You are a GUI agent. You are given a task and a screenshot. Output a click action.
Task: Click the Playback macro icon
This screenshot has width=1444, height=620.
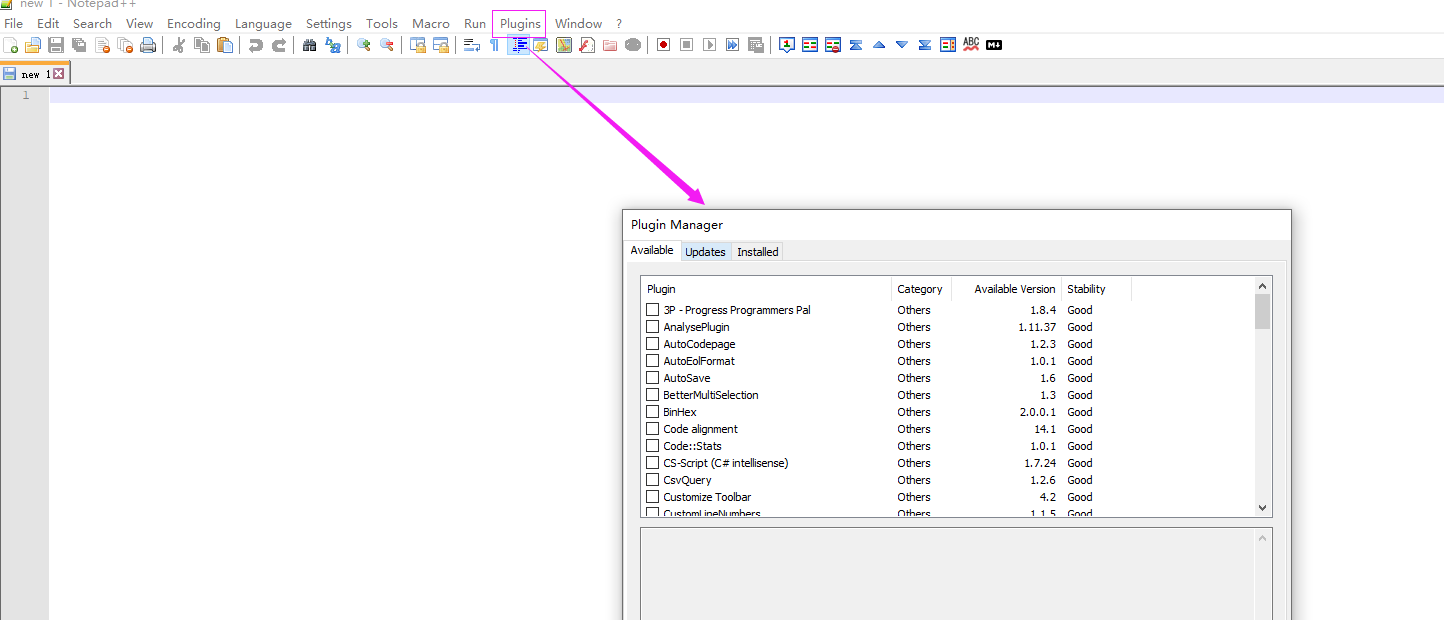point(709,45)
